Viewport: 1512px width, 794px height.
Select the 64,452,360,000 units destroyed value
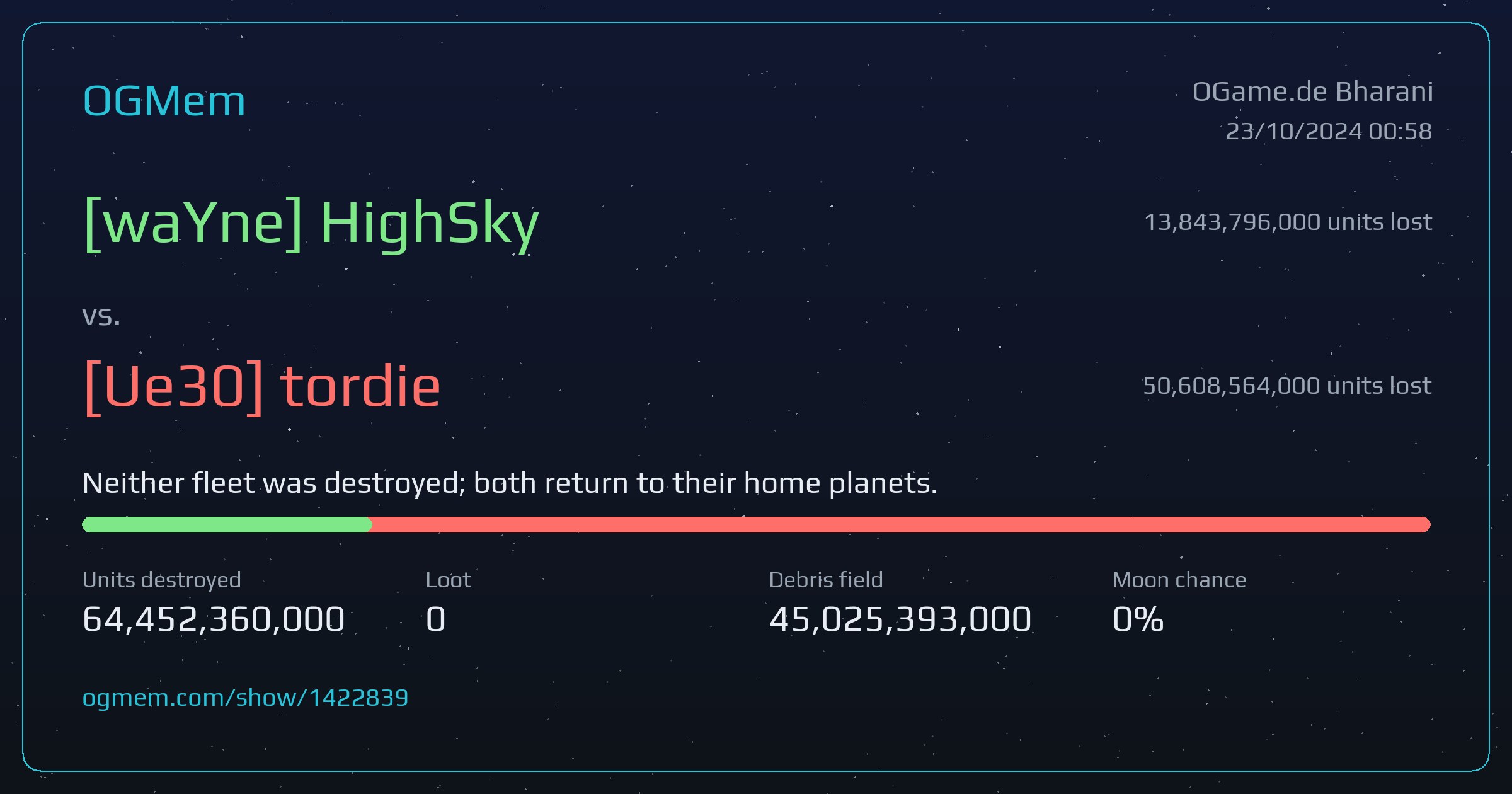(x=214, y=619)
